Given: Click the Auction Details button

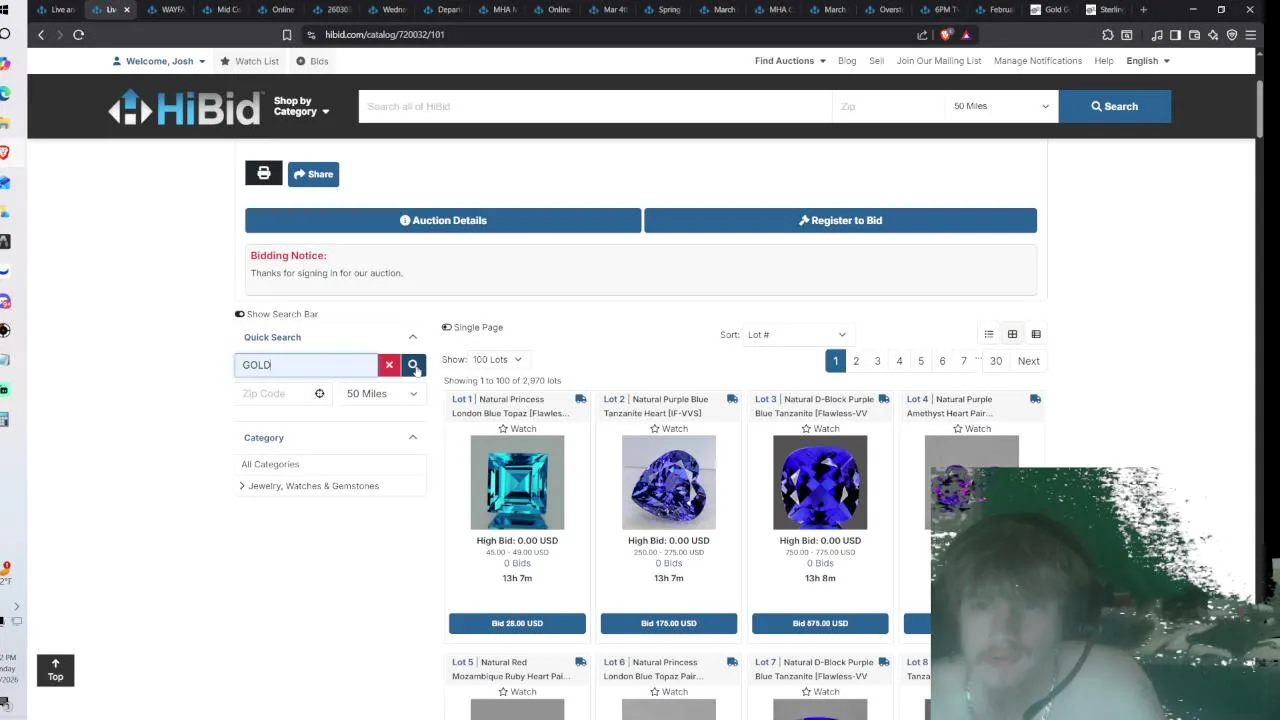Looking at the screenshot, I should point(443,220).
